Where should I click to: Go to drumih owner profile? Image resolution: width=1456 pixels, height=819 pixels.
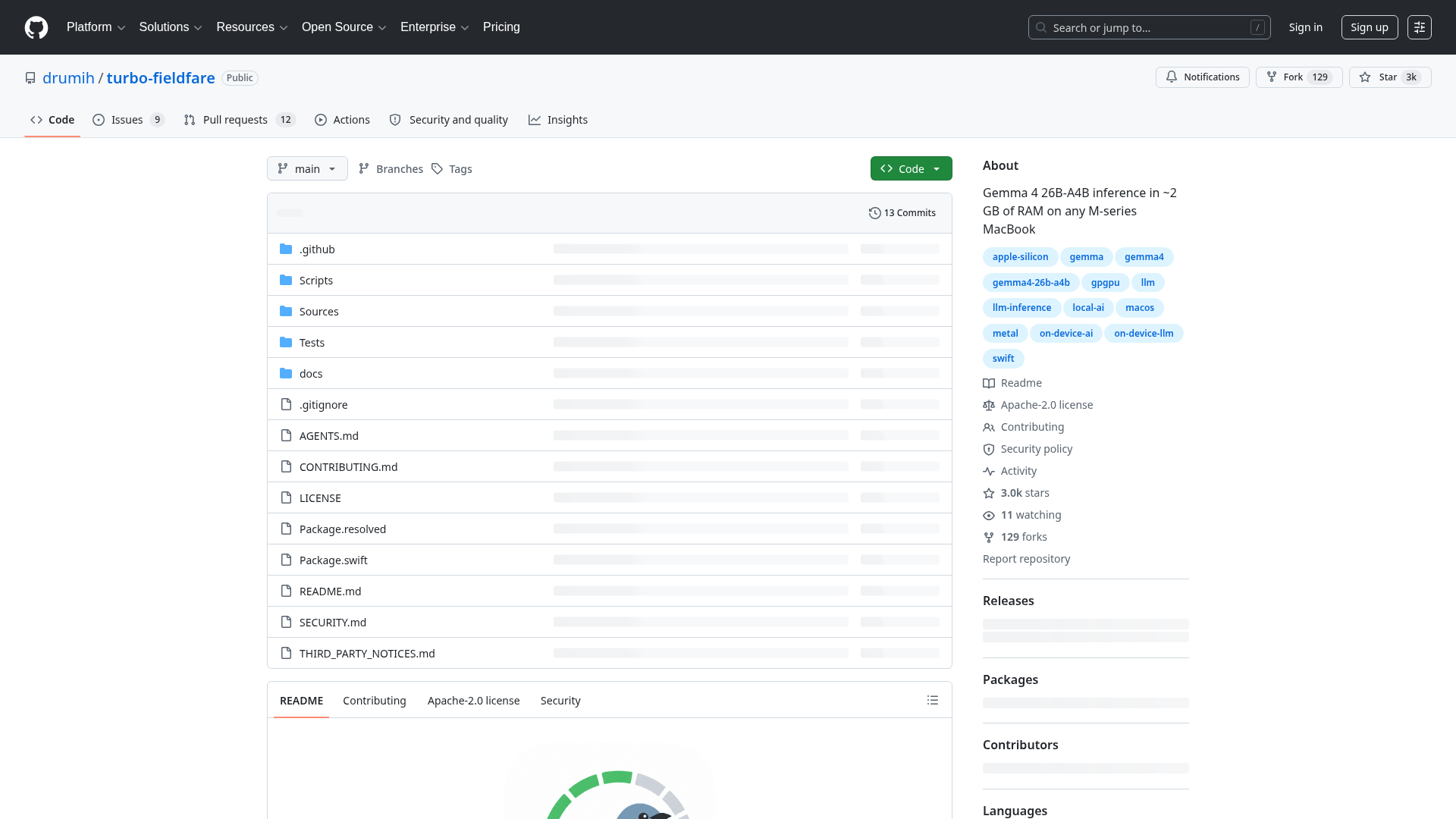(x=68, y=78)
